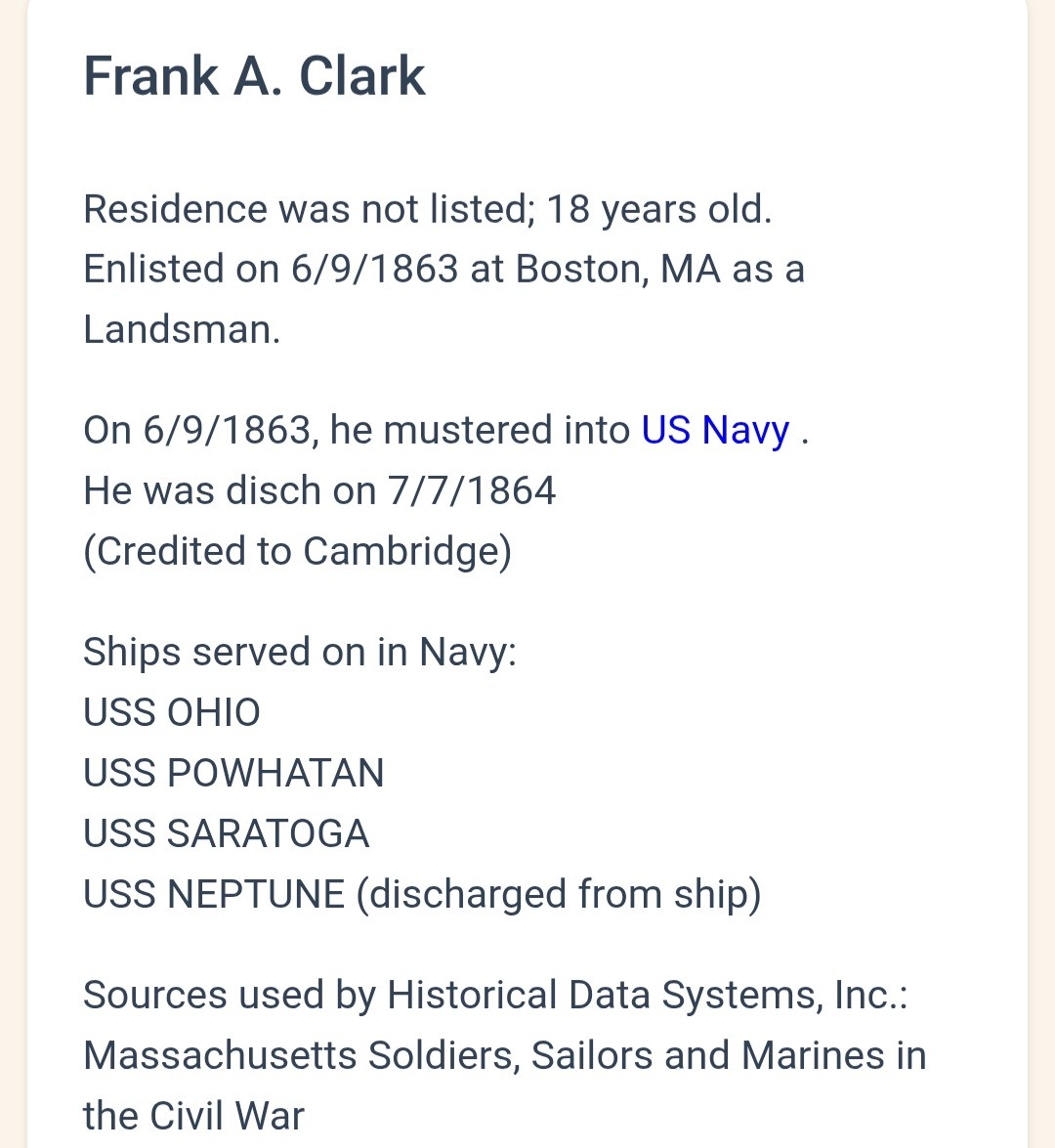
Task: Select the "18 years old" text
Action: (657, 209)
